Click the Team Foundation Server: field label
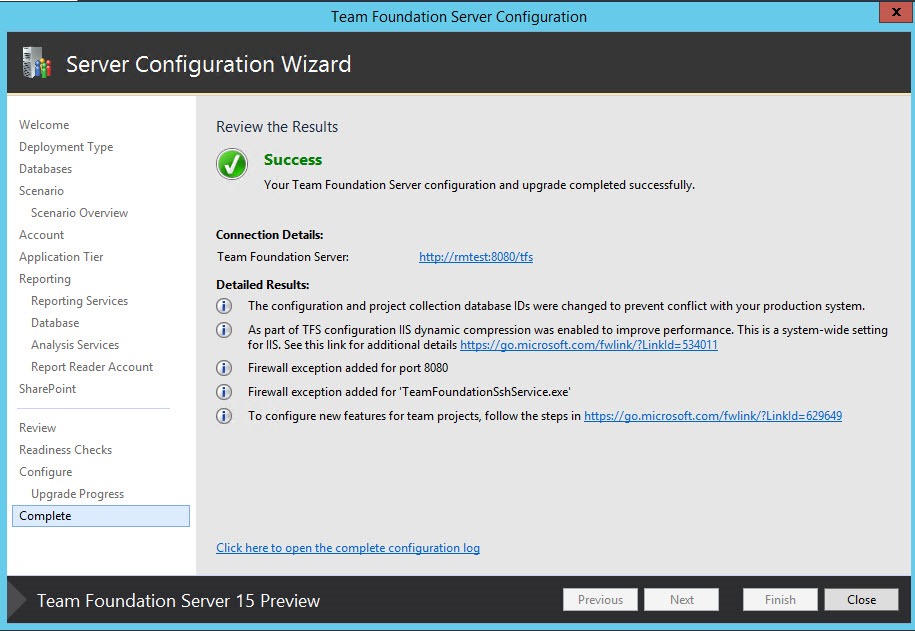 [x=283, y=257]
